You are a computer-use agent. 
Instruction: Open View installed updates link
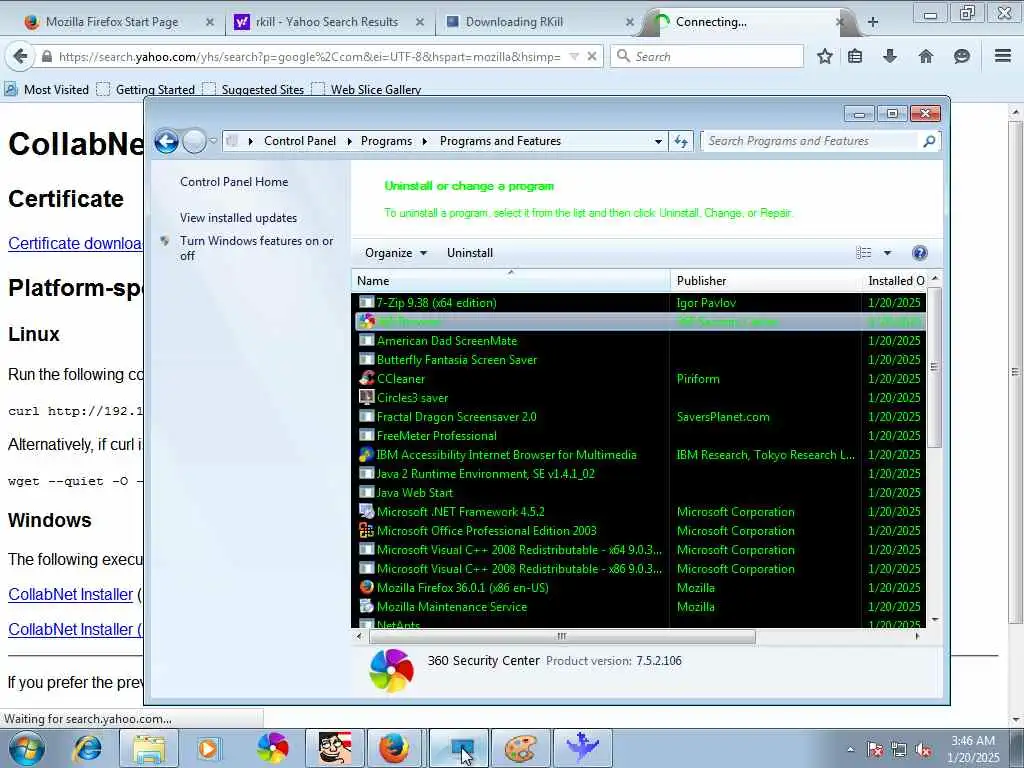[238, 217]
